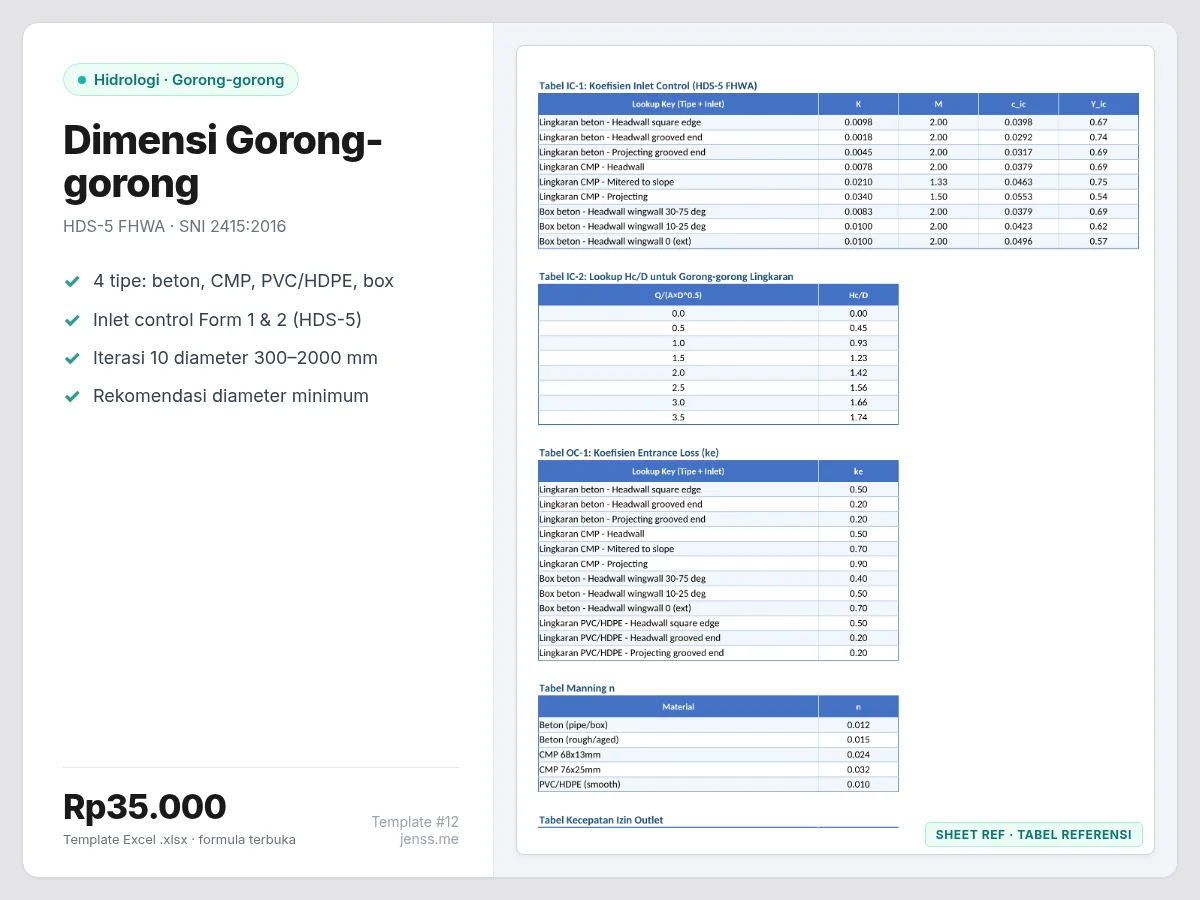This screenshot has width=1200, height=900.
Task: Click the 'Hidrologi · Gorong-gorong' badge
Action: point(181,80)
